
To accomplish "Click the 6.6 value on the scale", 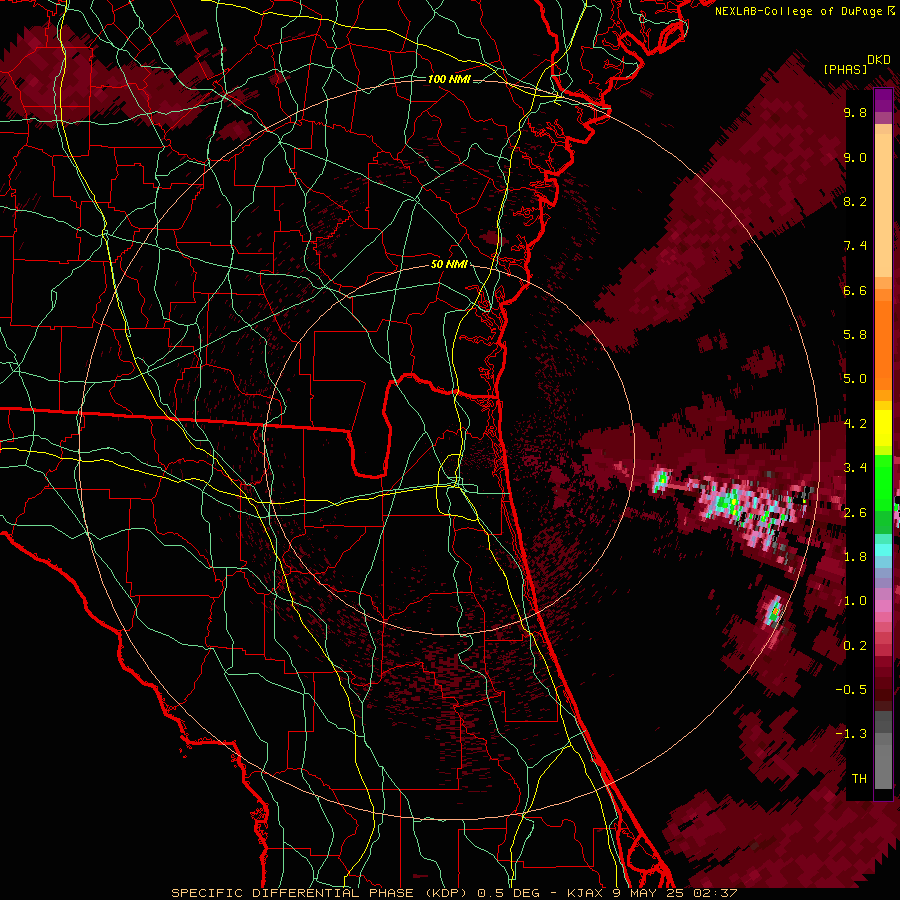I will pyautogui.click(x=855, y=291).
